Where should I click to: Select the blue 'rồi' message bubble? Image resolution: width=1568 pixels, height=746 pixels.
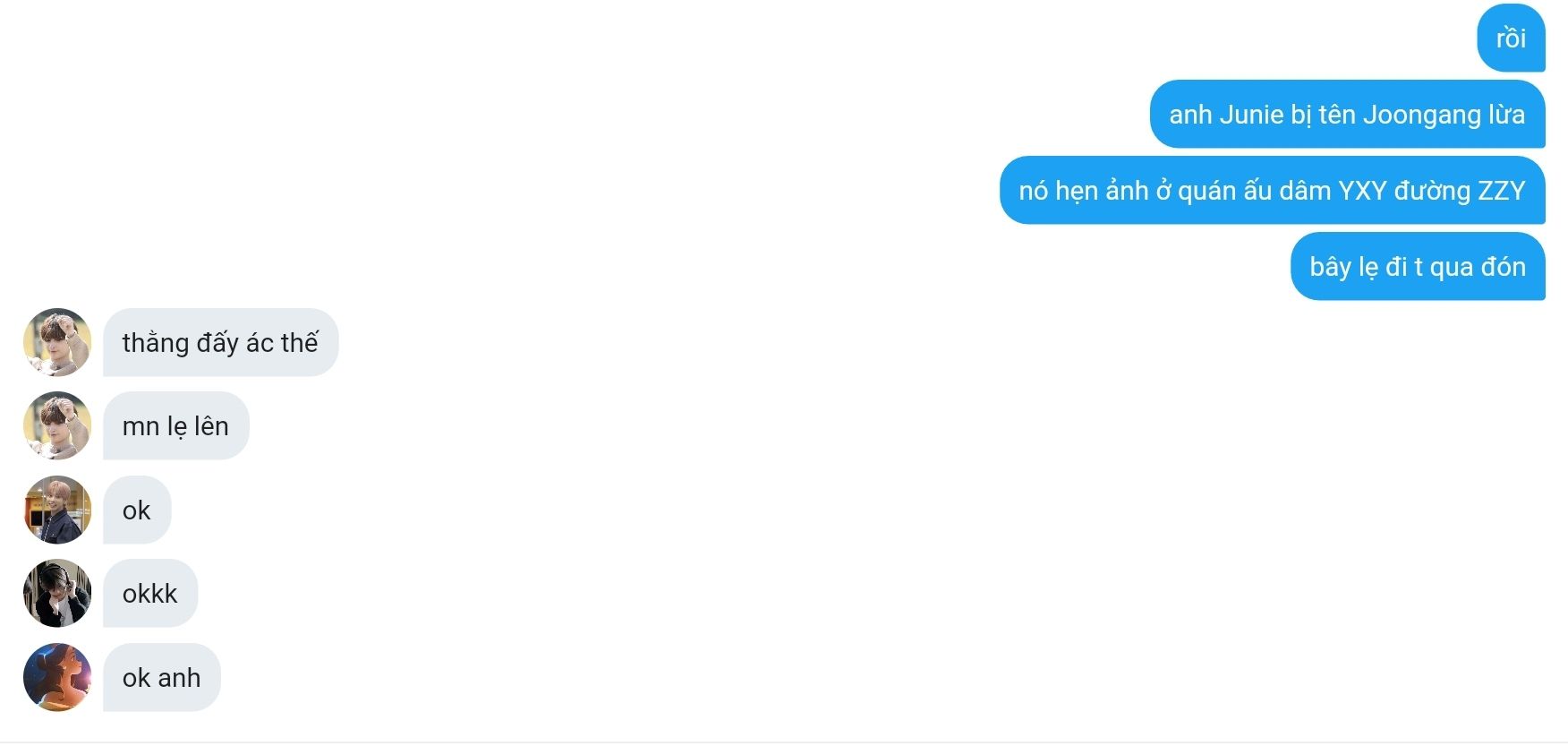[1511, 38]
